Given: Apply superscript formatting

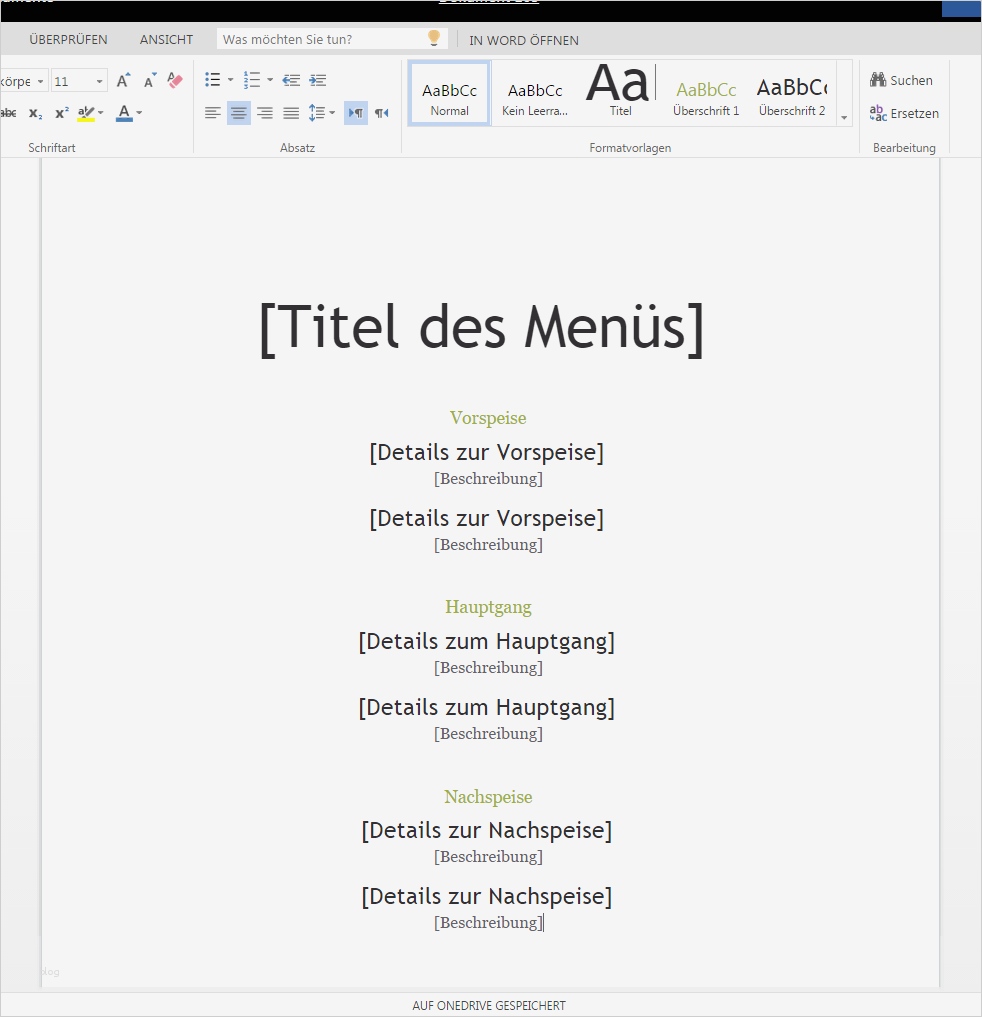Looking at the screenshot, I should coord(61,113).
